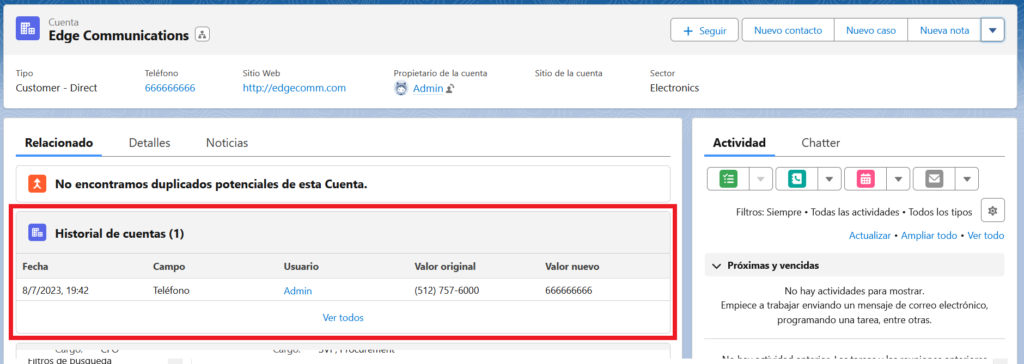
Task: Compose an email with the envelope icon
Action: (x=935, y=178)
